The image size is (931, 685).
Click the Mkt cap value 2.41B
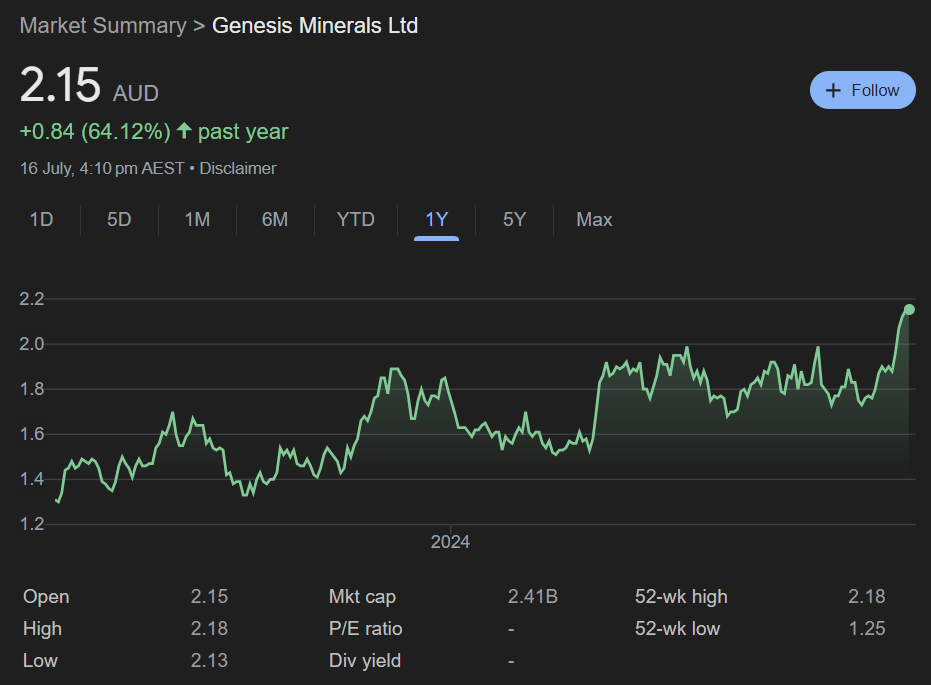tap(533, 597)
